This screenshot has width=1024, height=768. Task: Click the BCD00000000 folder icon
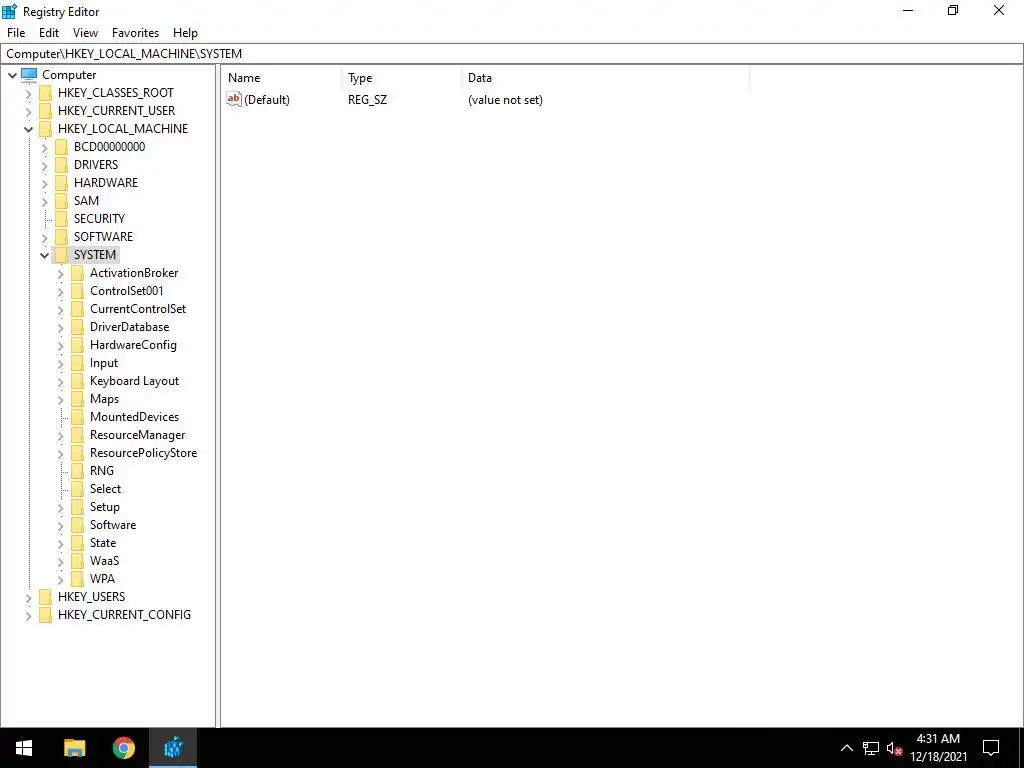(x=61, y=147)
